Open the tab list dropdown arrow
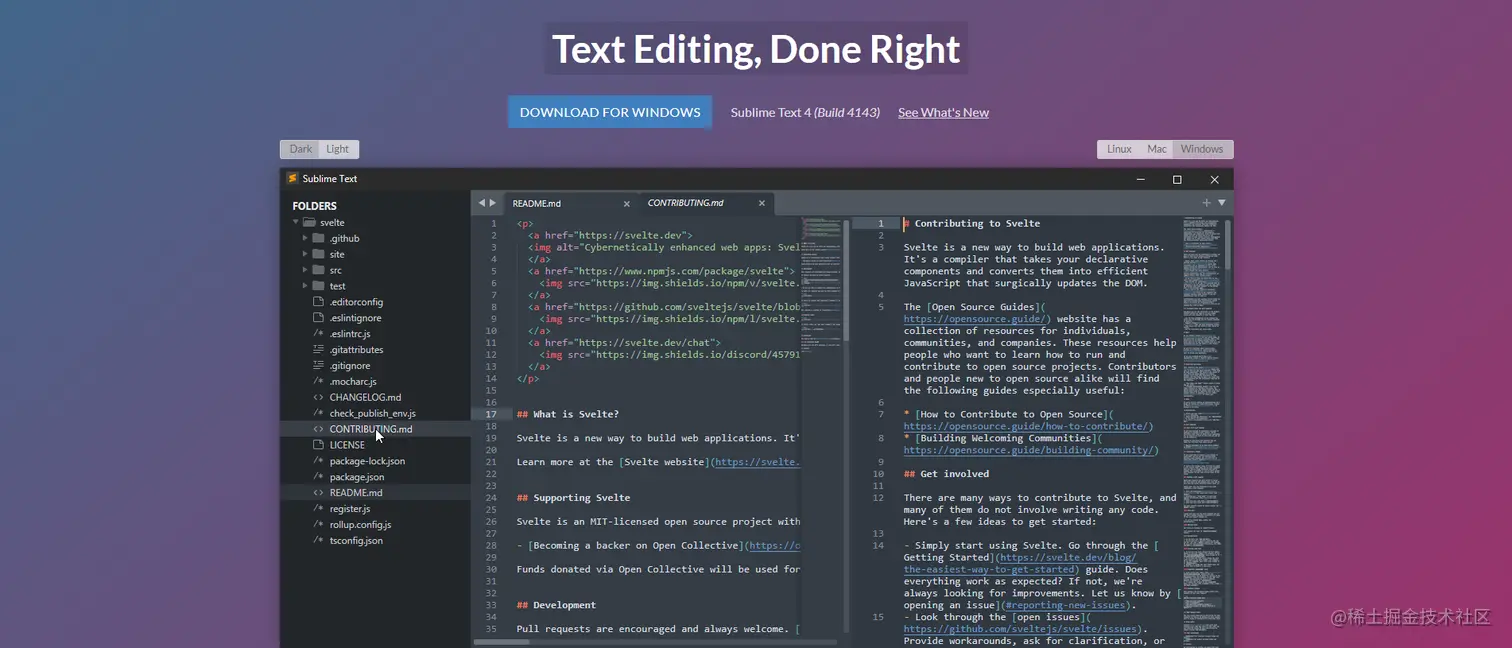 coord(1221,203)
